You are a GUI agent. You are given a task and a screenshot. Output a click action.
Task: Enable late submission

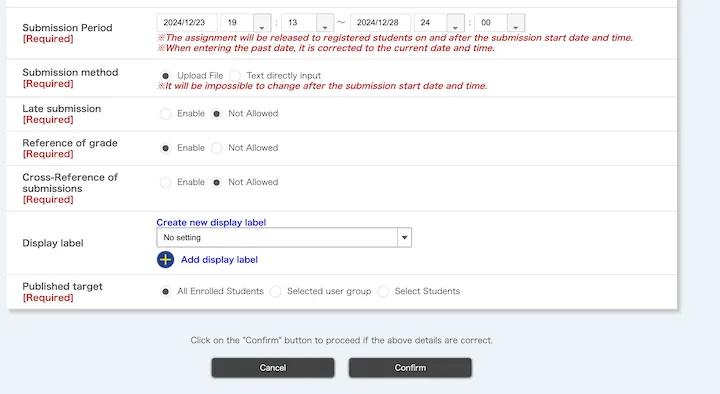[x=165, y=113]
